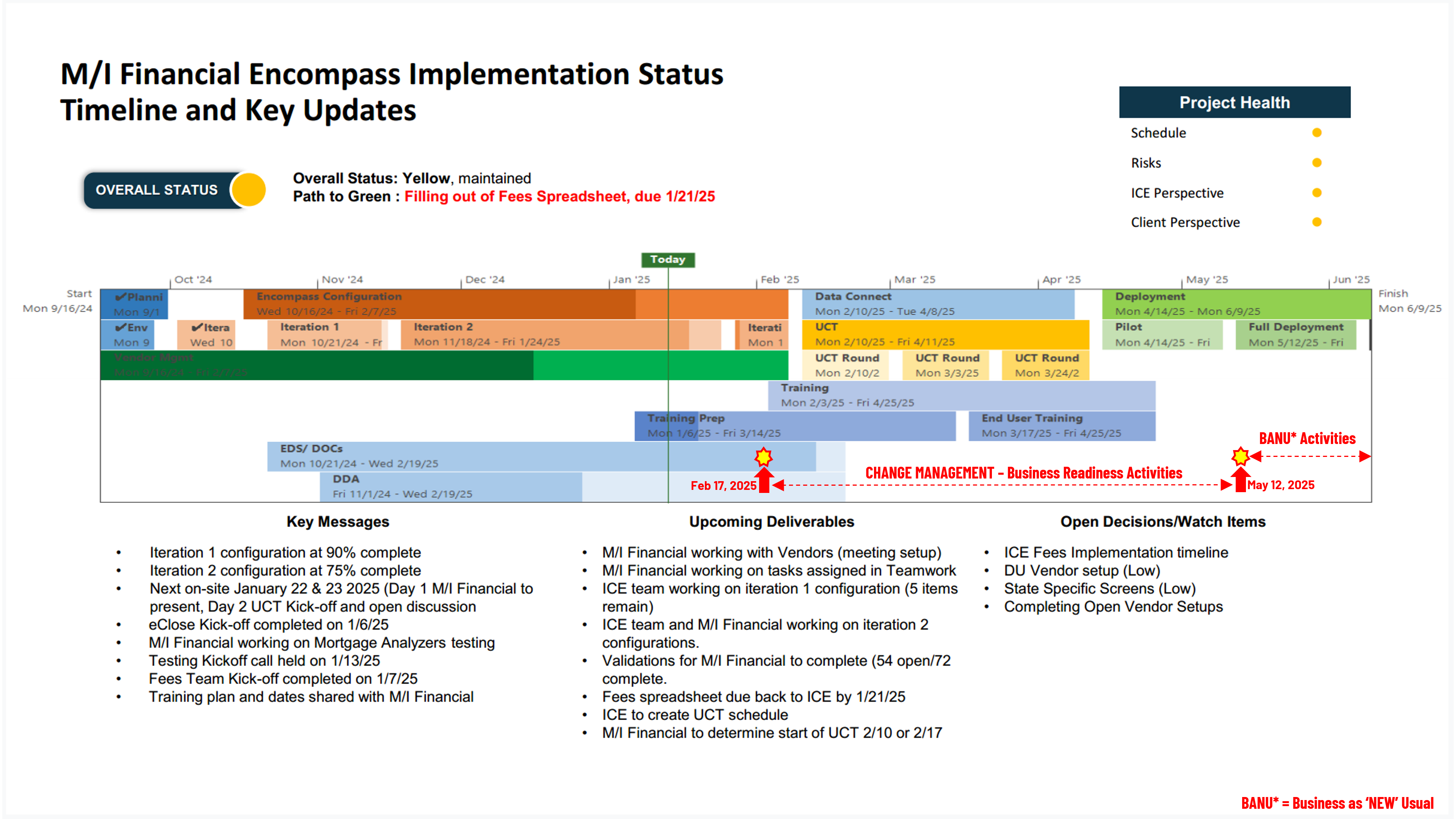Click 'Iteration 2 configuration at 75% complete'
Screen dimensions: 1456x819
point(285,570)
